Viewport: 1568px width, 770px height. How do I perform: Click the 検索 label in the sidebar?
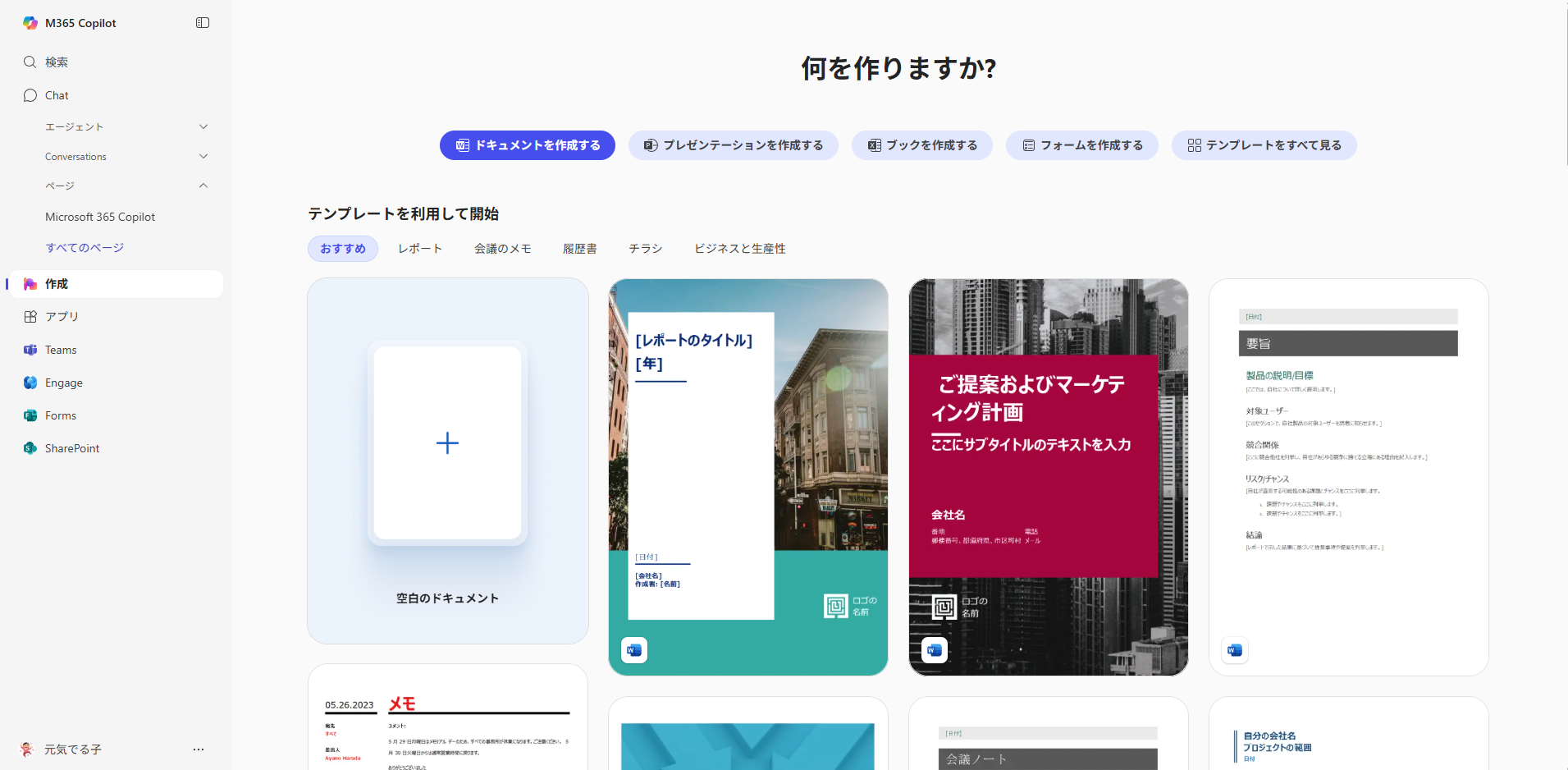coord(57,62)
